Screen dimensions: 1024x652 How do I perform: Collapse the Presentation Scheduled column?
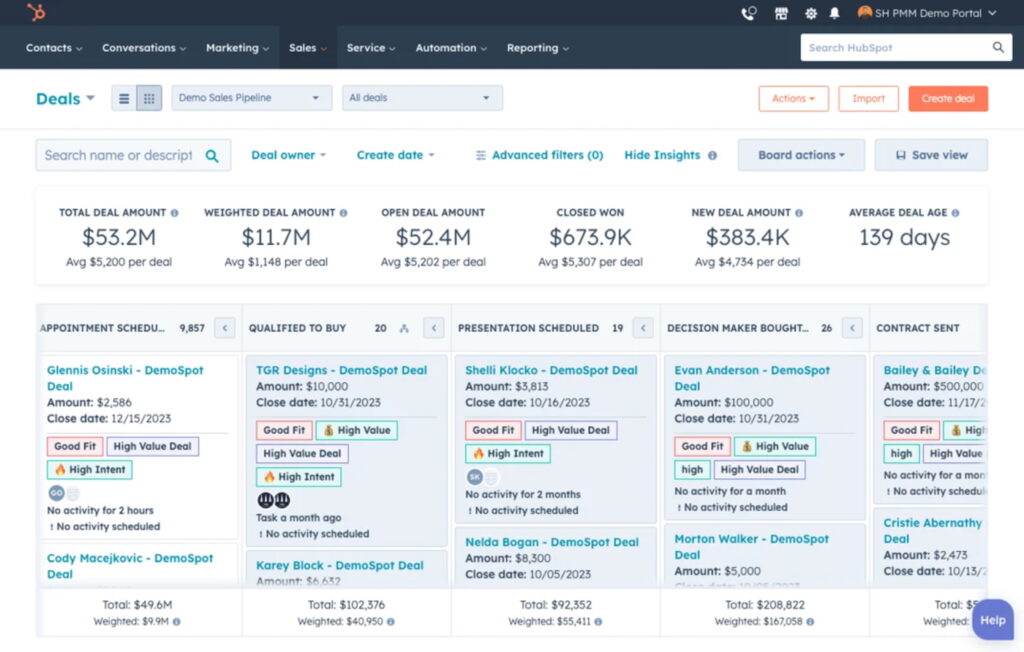[643, 328]
